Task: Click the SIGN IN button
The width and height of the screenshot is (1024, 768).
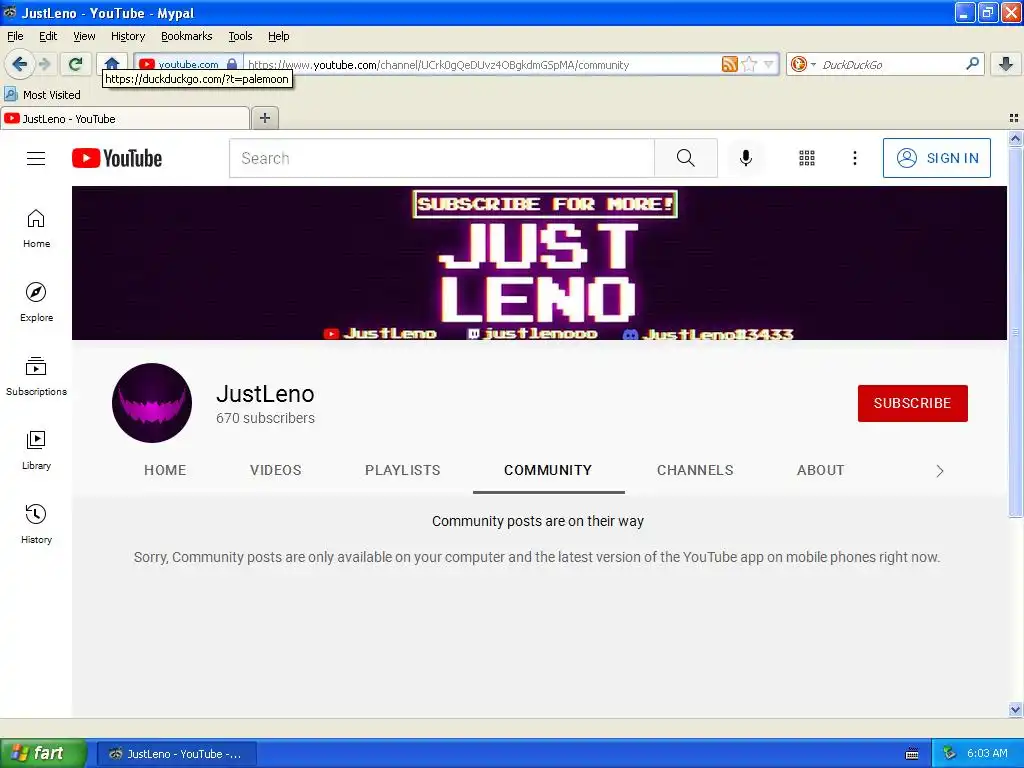Action: pos(936,158)
